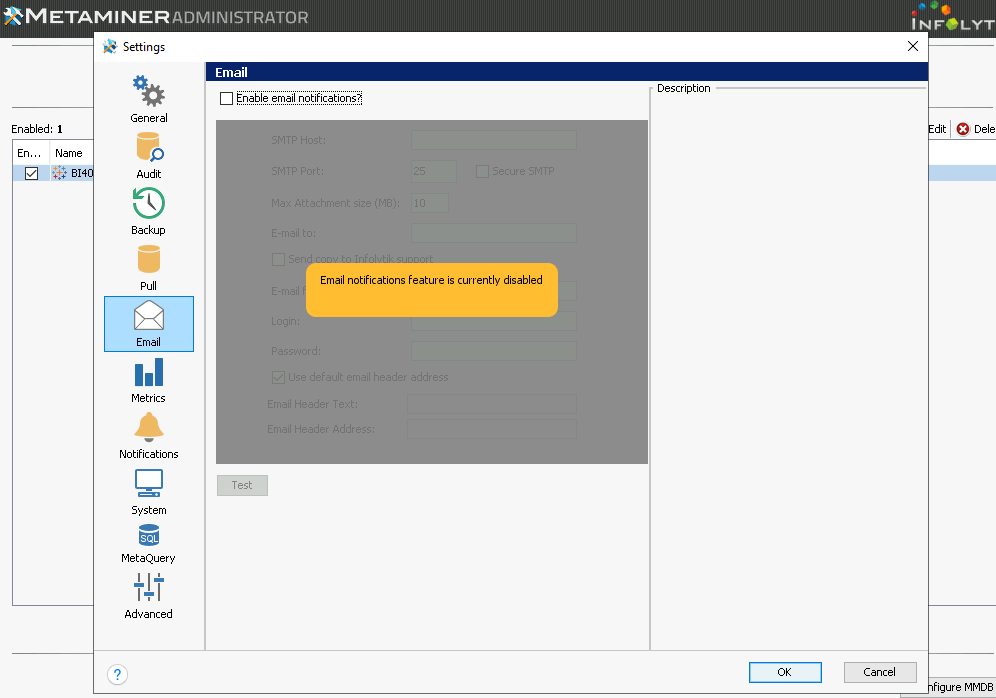Click the BI40 row icon in main window

click(59, 173)
